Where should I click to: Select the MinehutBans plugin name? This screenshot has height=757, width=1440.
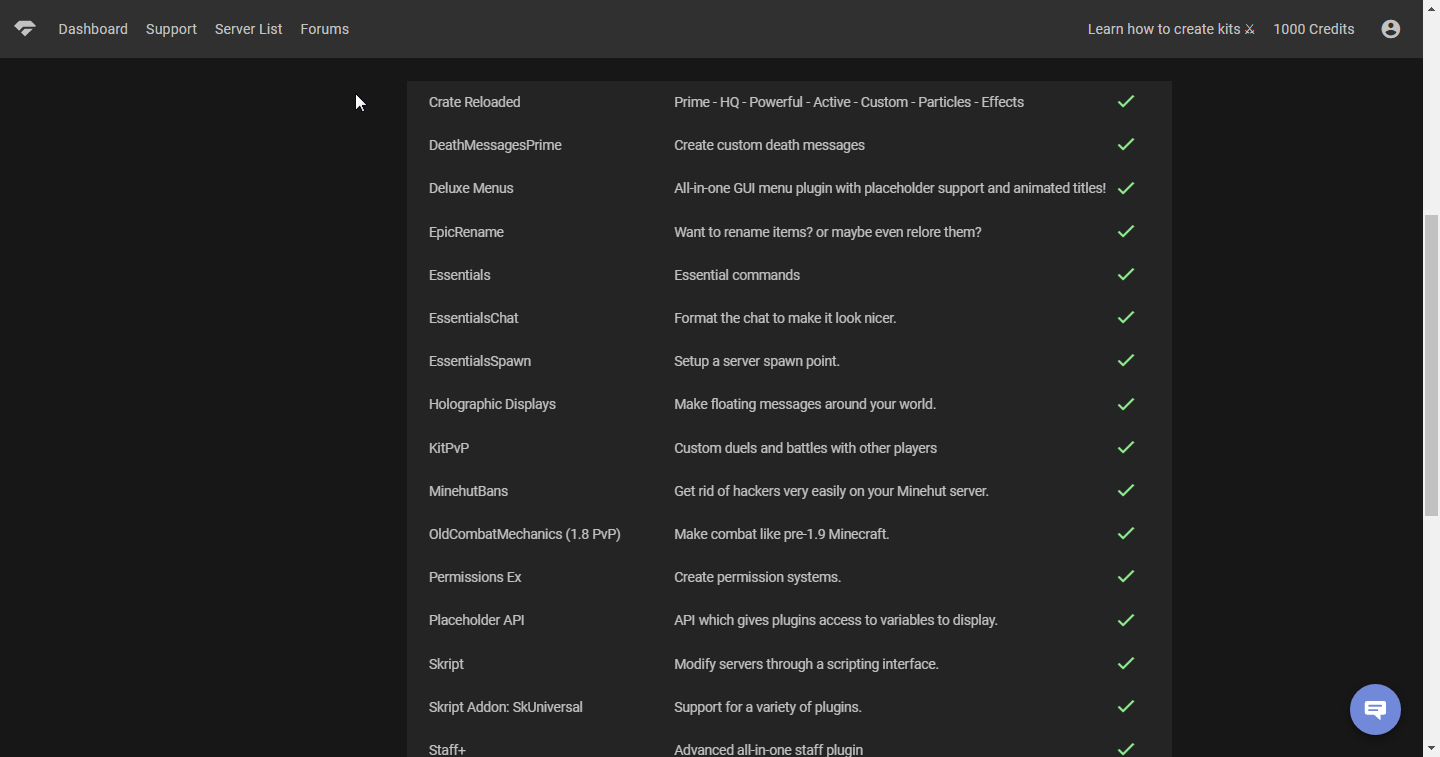click(x=468, y=491)
